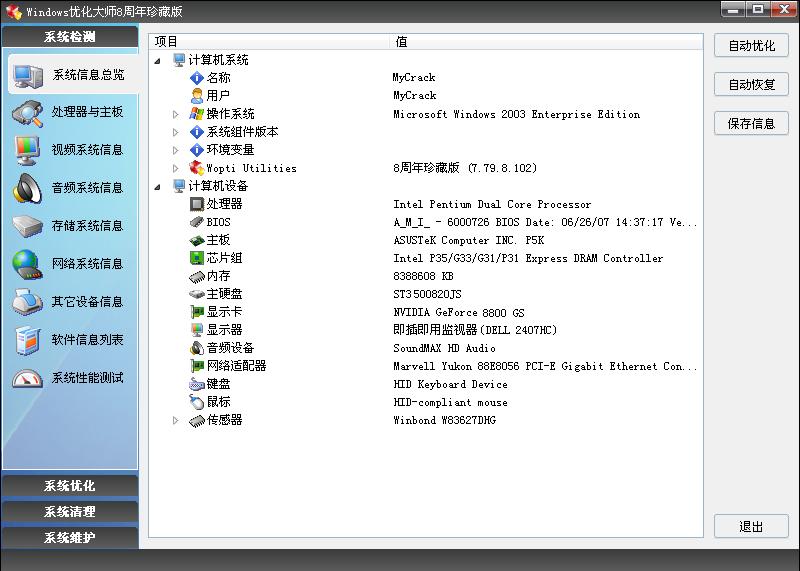Click the info icon beside 系统组件版本
Viewport: 800px width, 571px height.
197,132
